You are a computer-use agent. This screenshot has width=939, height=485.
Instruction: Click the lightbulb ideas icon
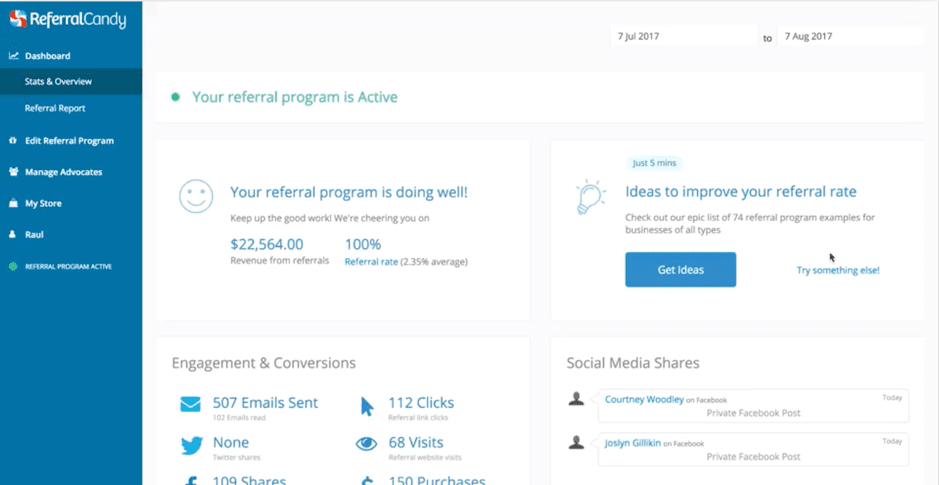(591, 198)
